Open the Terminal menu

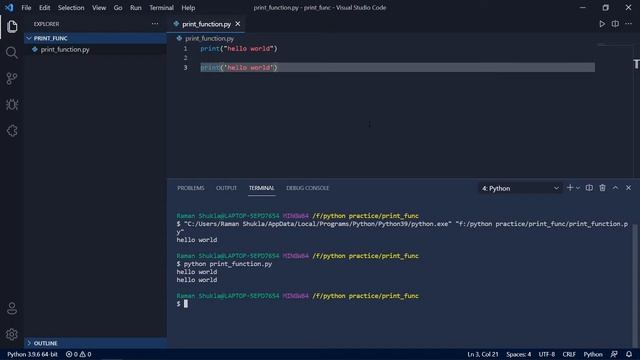[161, 7]
